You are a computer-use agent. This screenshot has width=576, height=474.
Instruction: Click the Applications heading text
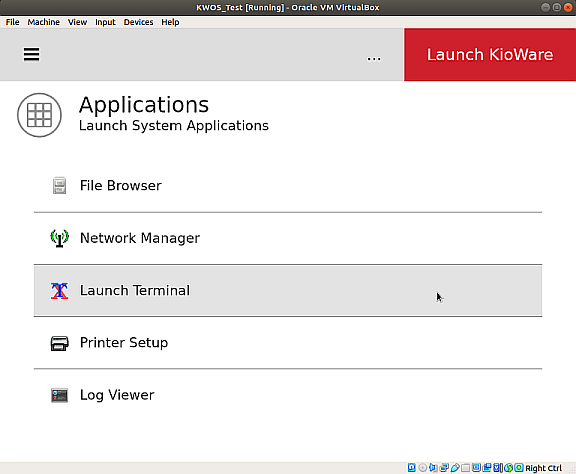point(144,105)
